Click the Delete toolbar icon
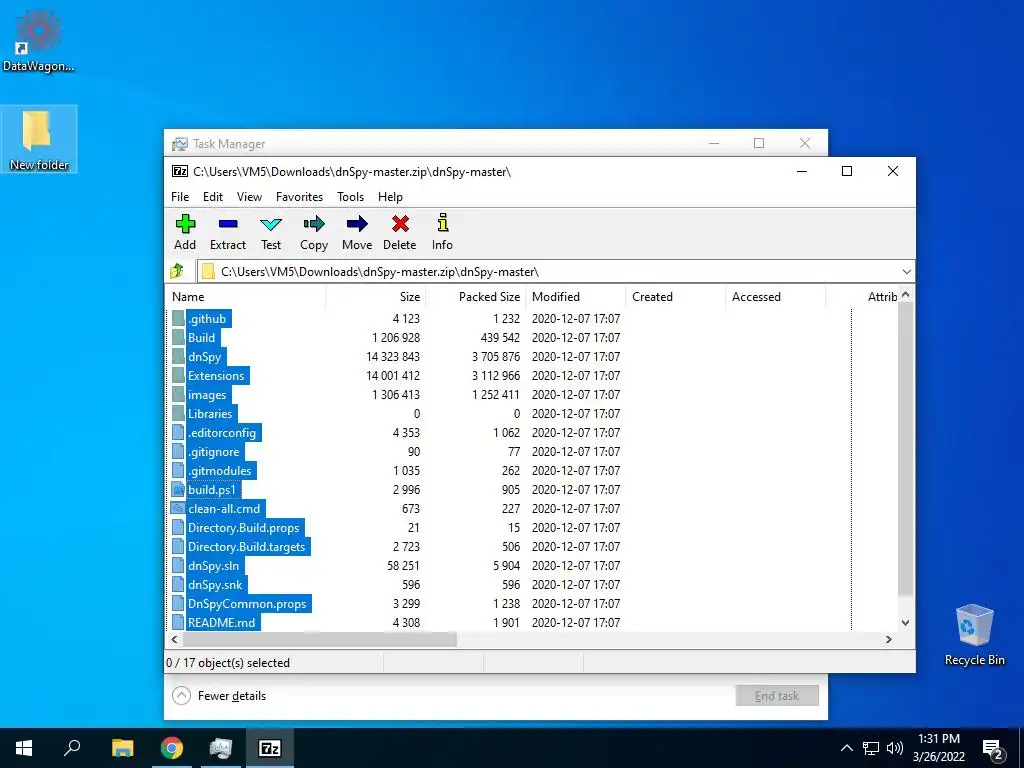 pos(400,224)
